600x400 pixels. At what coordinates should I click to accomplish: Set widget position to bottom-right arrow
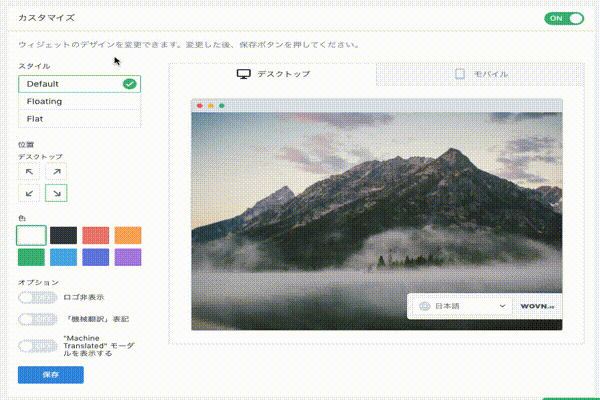click(56, 193)
